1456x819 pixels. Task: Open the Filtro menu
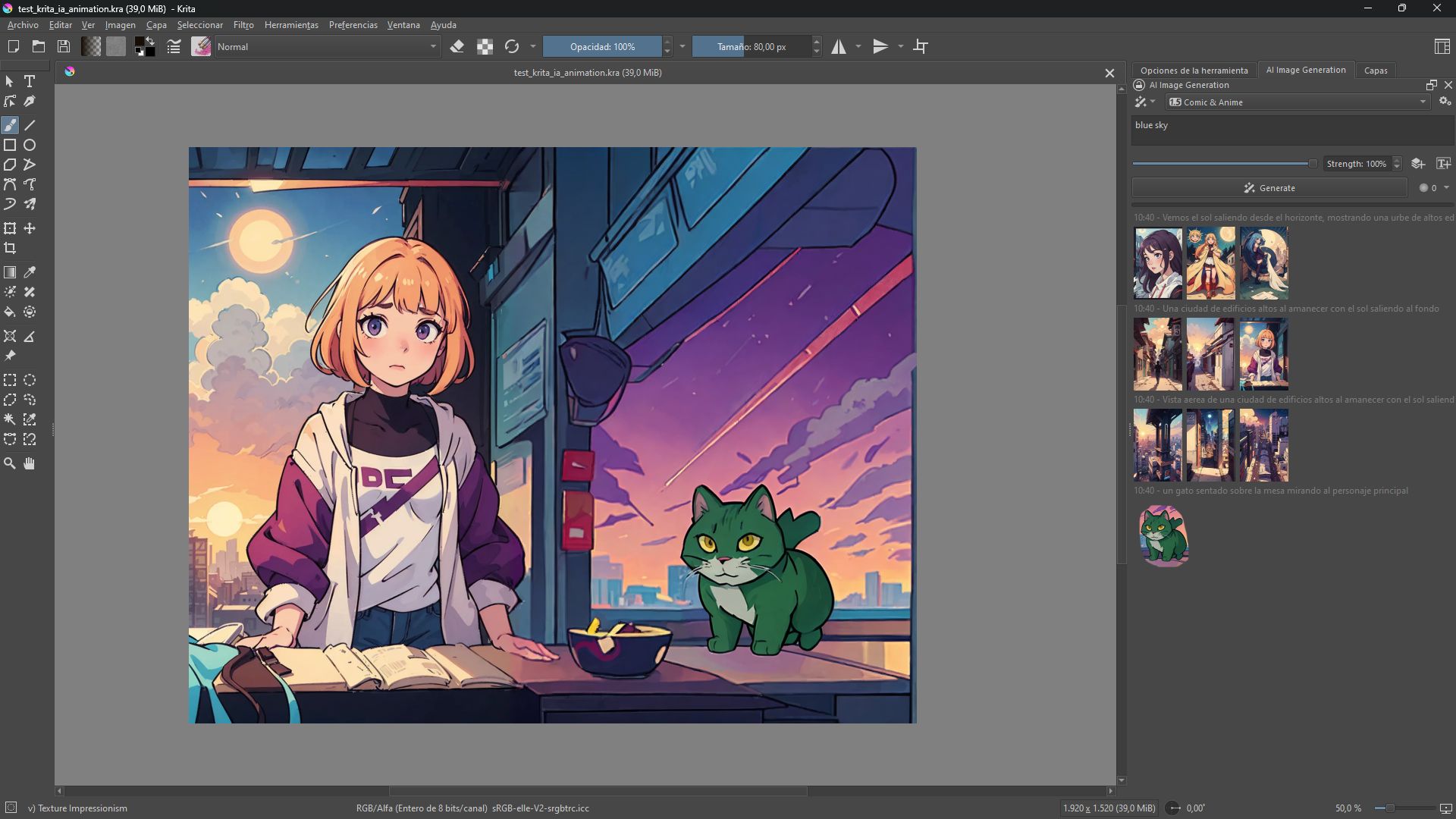click(243, 25)
